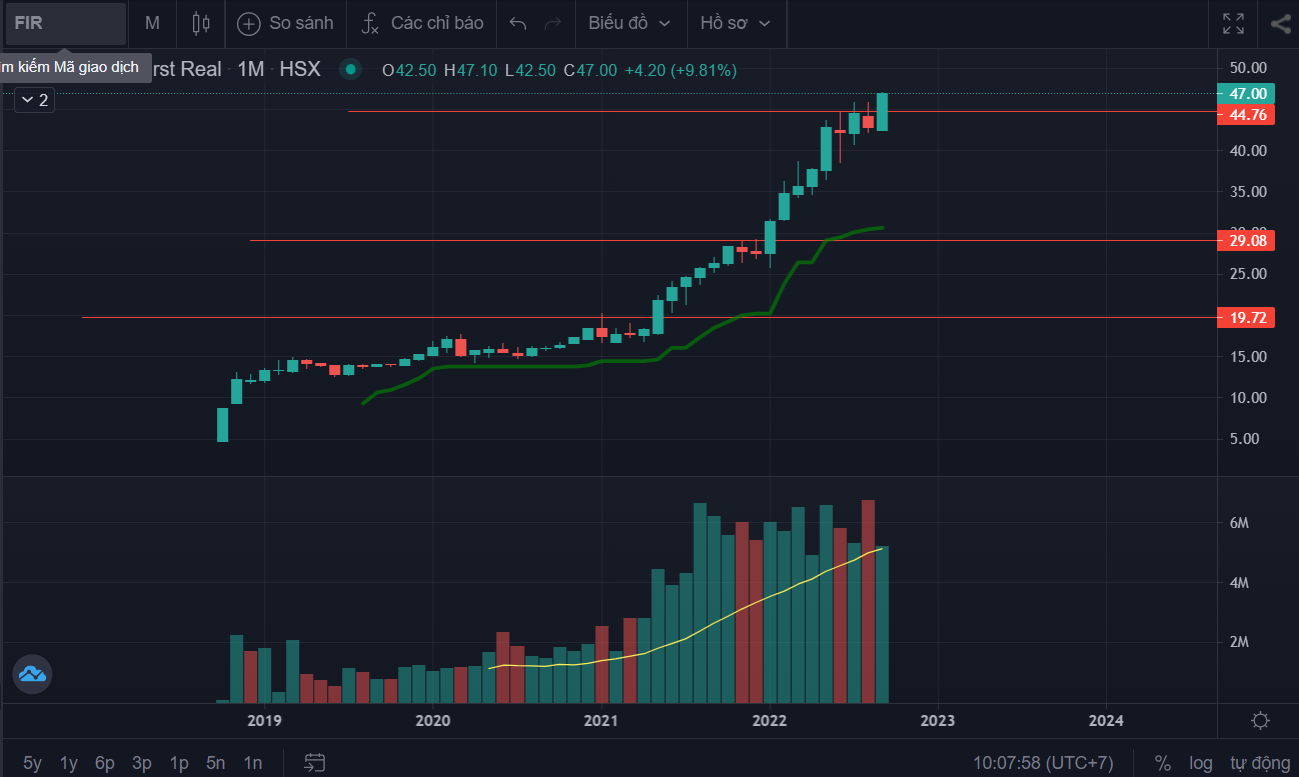
Task: Select the 1y time range
Action: point(68,763)
